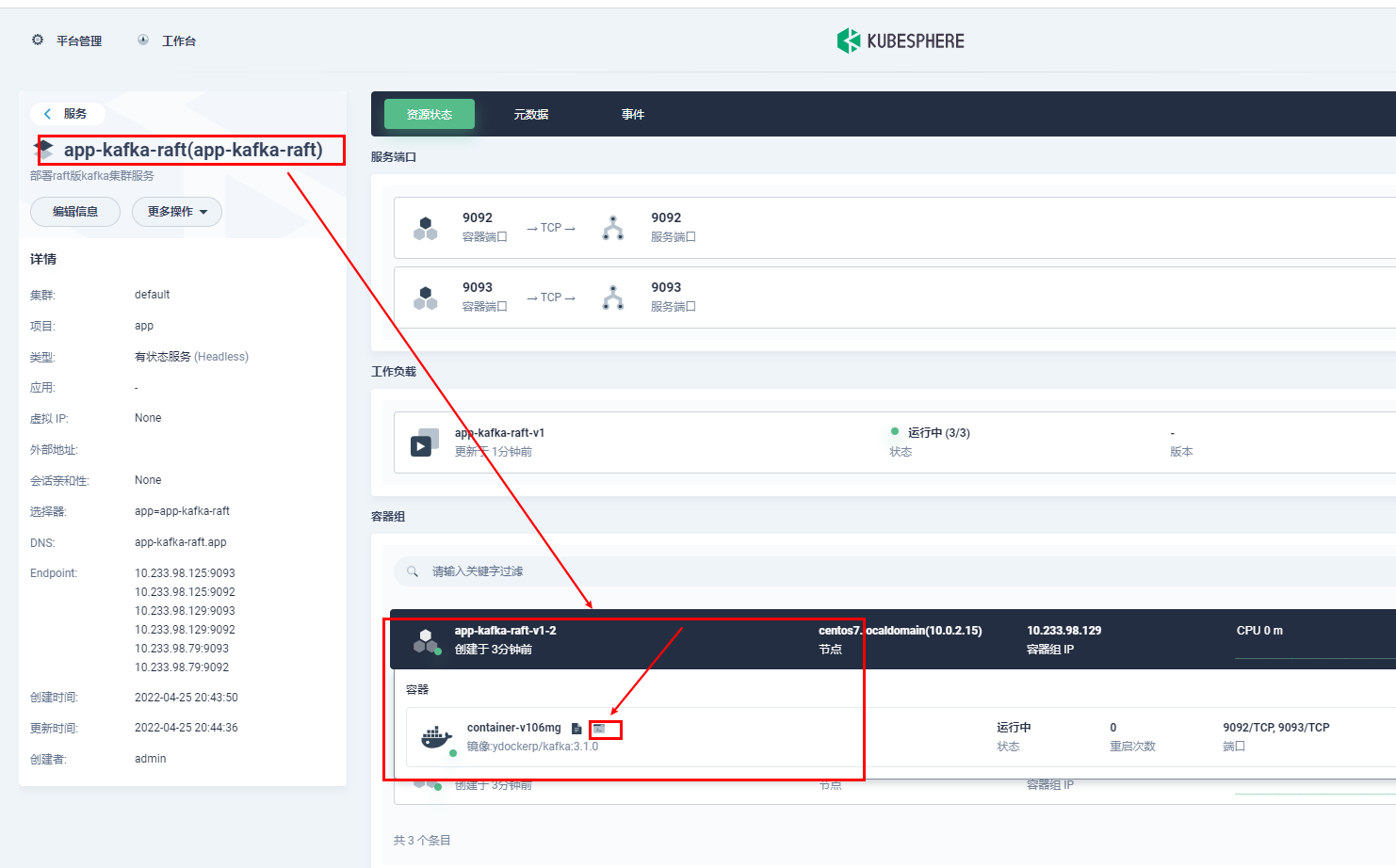Viewport: 1396px width, 868px height.
Task: Click the workload icon for app-kafka-raft-v1
Action: (425, 442)
